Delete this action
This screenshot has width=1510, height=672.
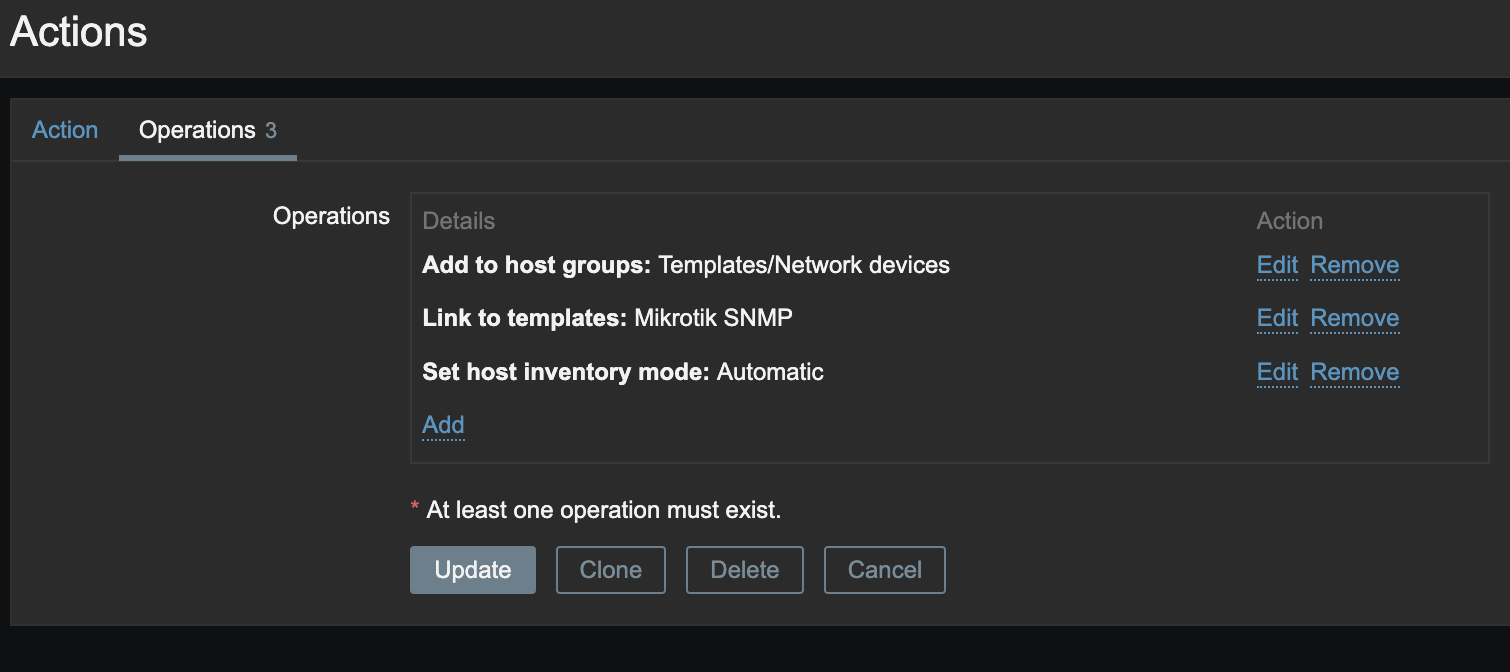click(x=744, y=570)
